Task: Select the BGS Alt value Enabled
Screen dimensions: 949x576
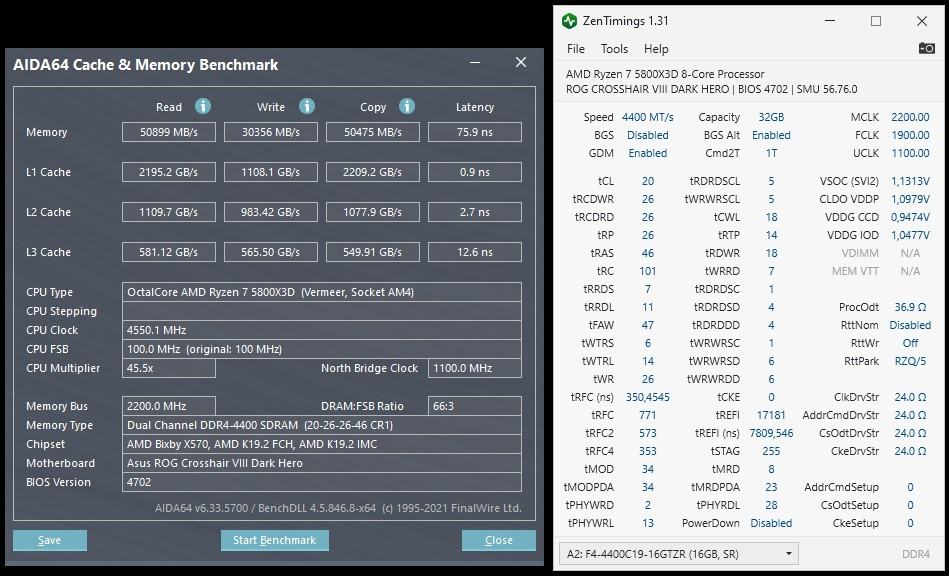Action: [x=771, y=135]
